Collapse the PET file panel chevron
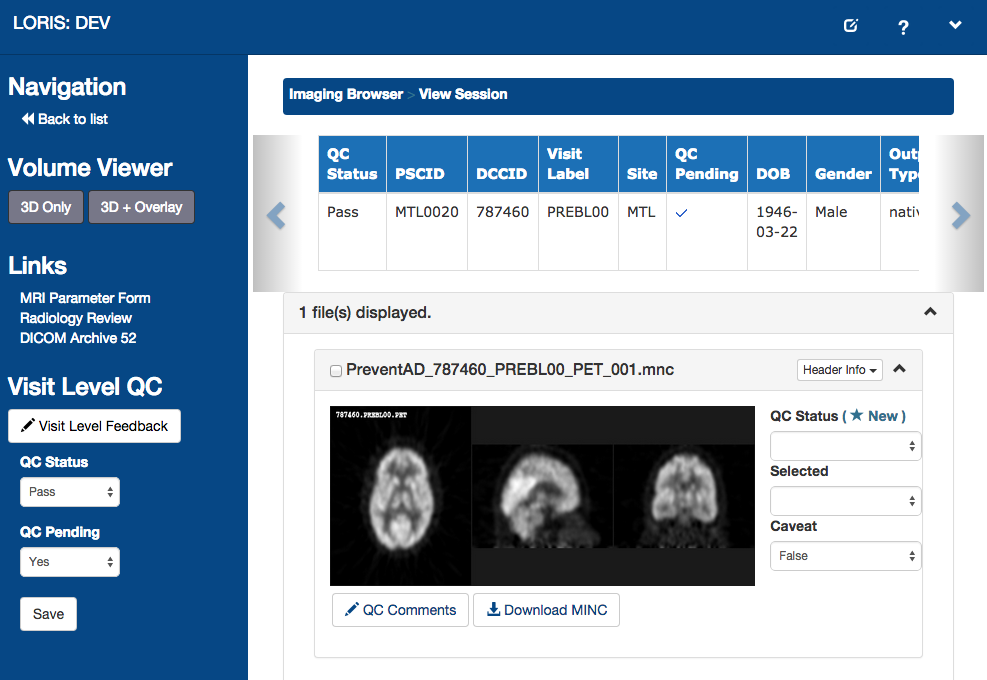This screenshot has width=987, height=680. pos(899,369)
